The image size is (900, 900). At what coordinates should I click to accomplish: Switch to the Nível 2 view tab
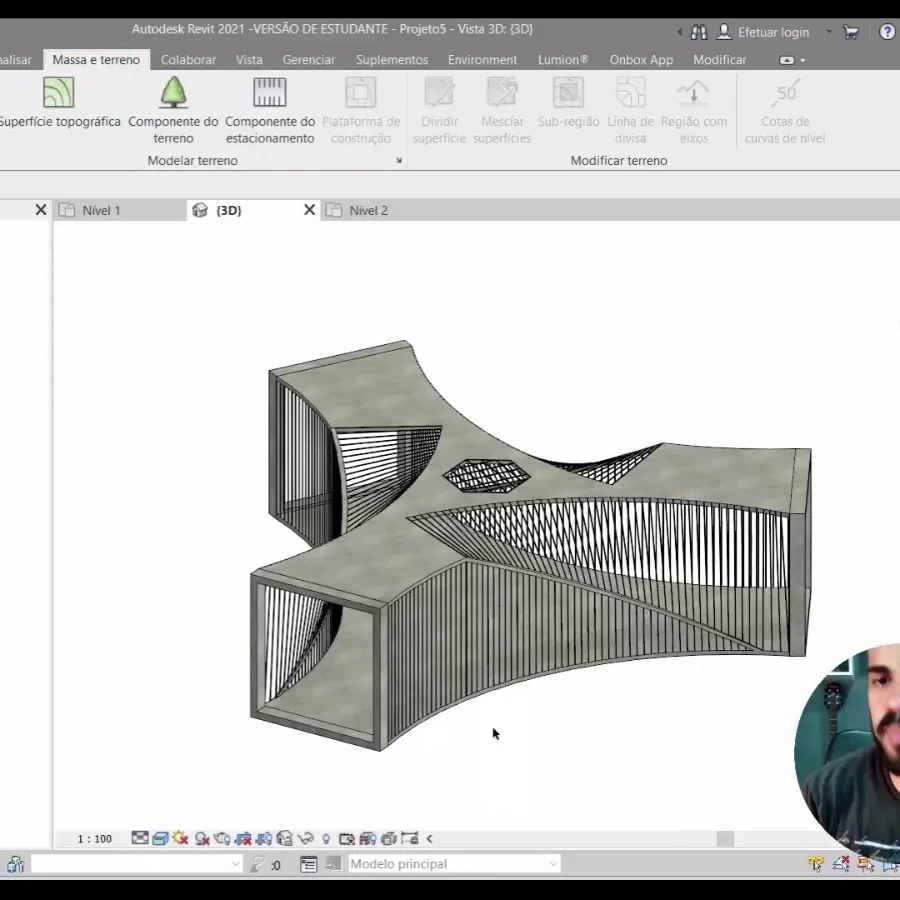coord(367,211)
